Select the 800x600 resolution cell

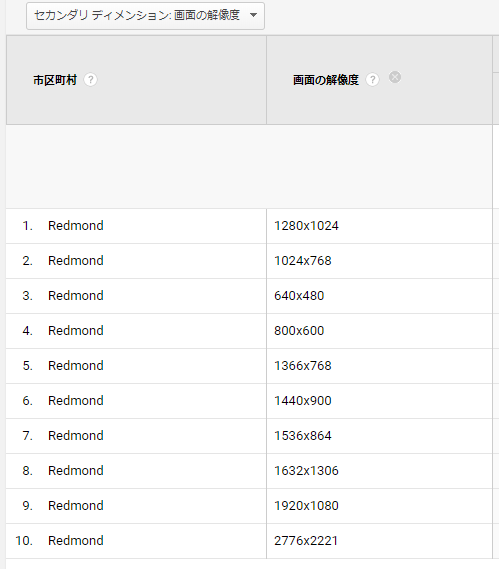point(379,331)
